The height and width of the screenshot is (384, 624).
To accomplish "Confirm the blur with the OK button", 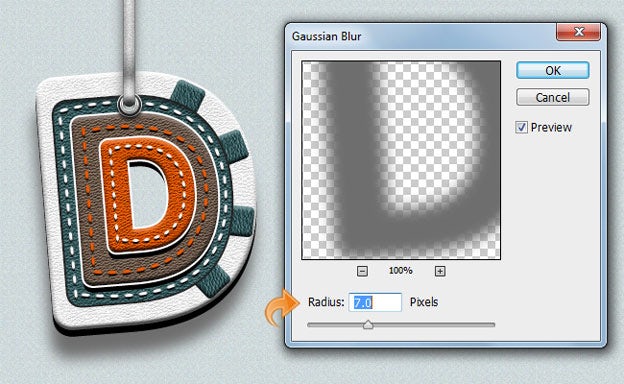I will pos(553,70).
